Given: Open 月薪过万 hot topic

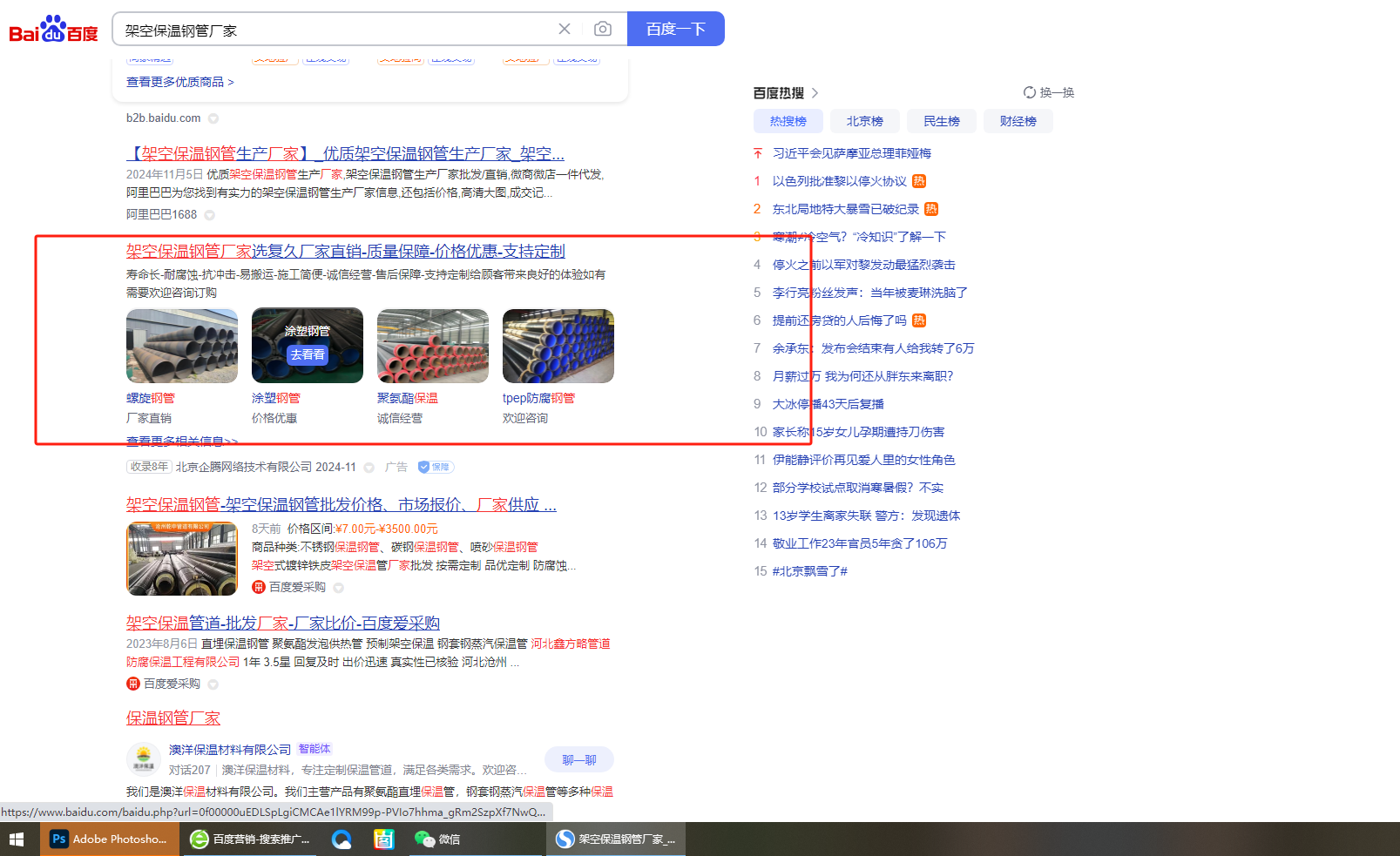Looking at the screenshot, I should 863,376.
